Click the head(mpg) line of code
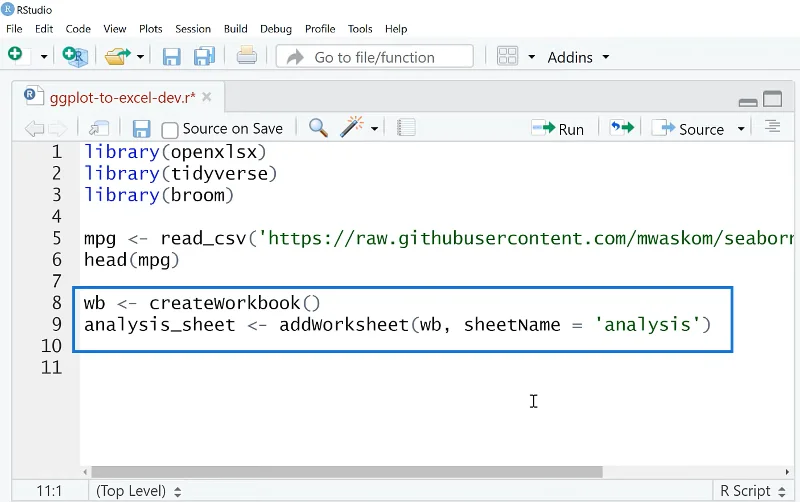Screen dimensions: 800x502 coord(132,260)
